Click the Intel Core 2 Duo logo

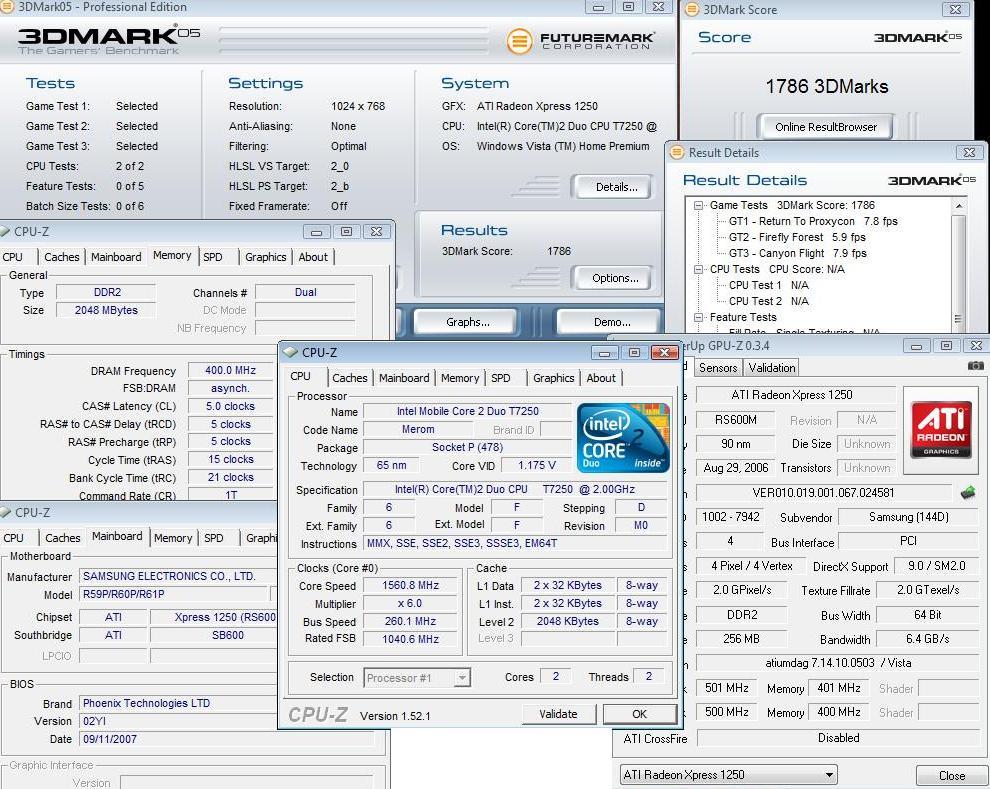click(622, 438)
